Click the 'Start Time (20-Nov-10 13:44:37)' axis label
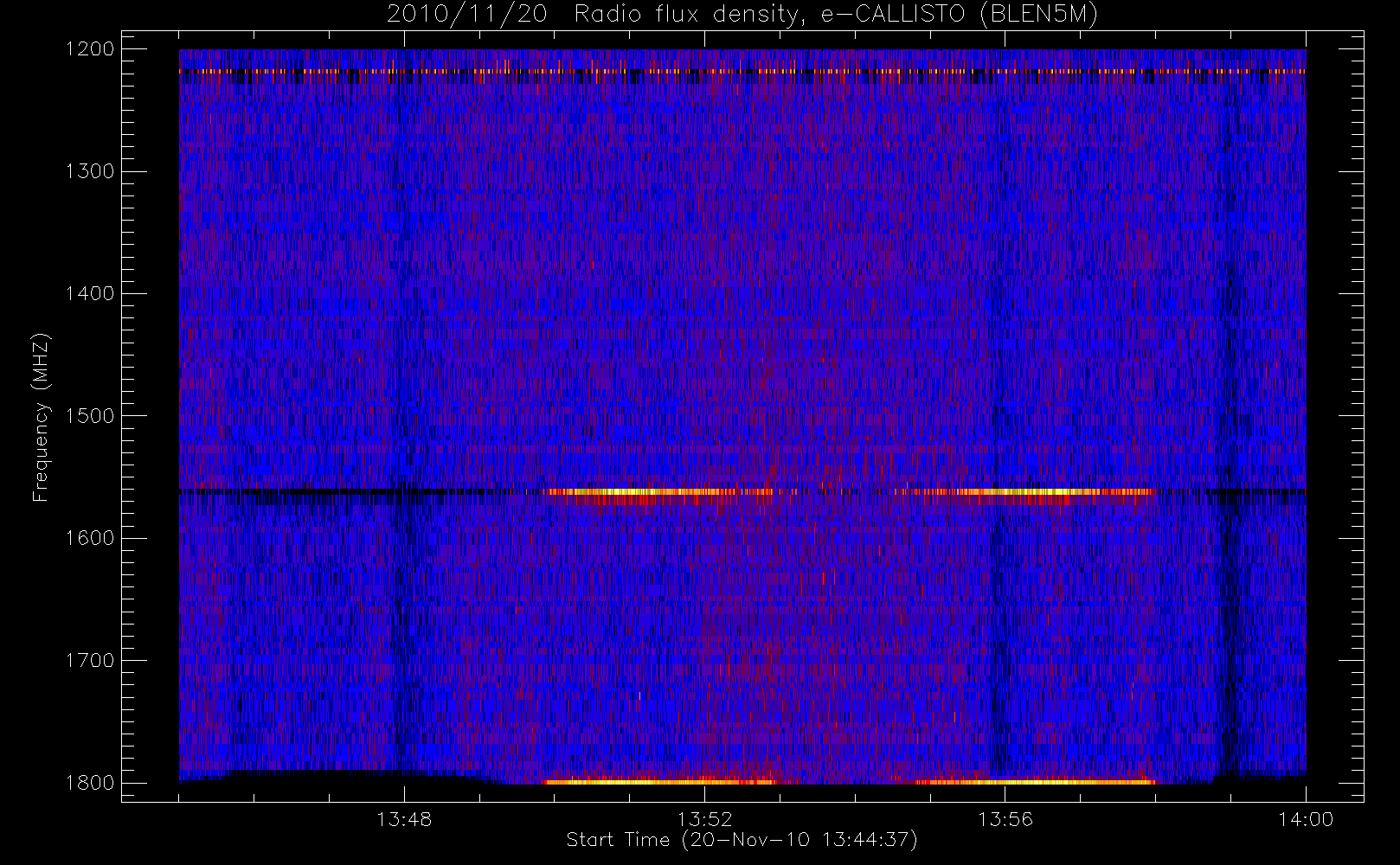The height and width of the screenshot is (865, 1400). (x=742, y=840)
